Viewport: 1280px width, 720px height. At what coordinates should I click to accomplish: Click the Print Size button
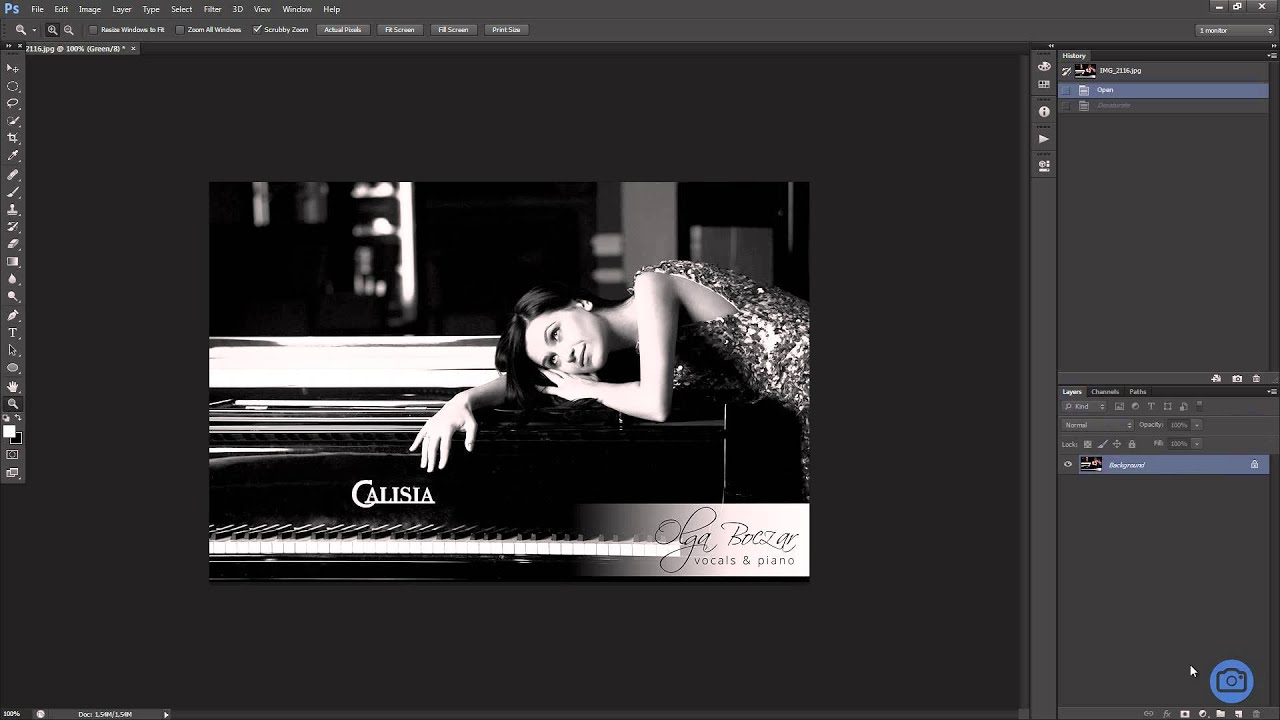[x=506, y=30]
